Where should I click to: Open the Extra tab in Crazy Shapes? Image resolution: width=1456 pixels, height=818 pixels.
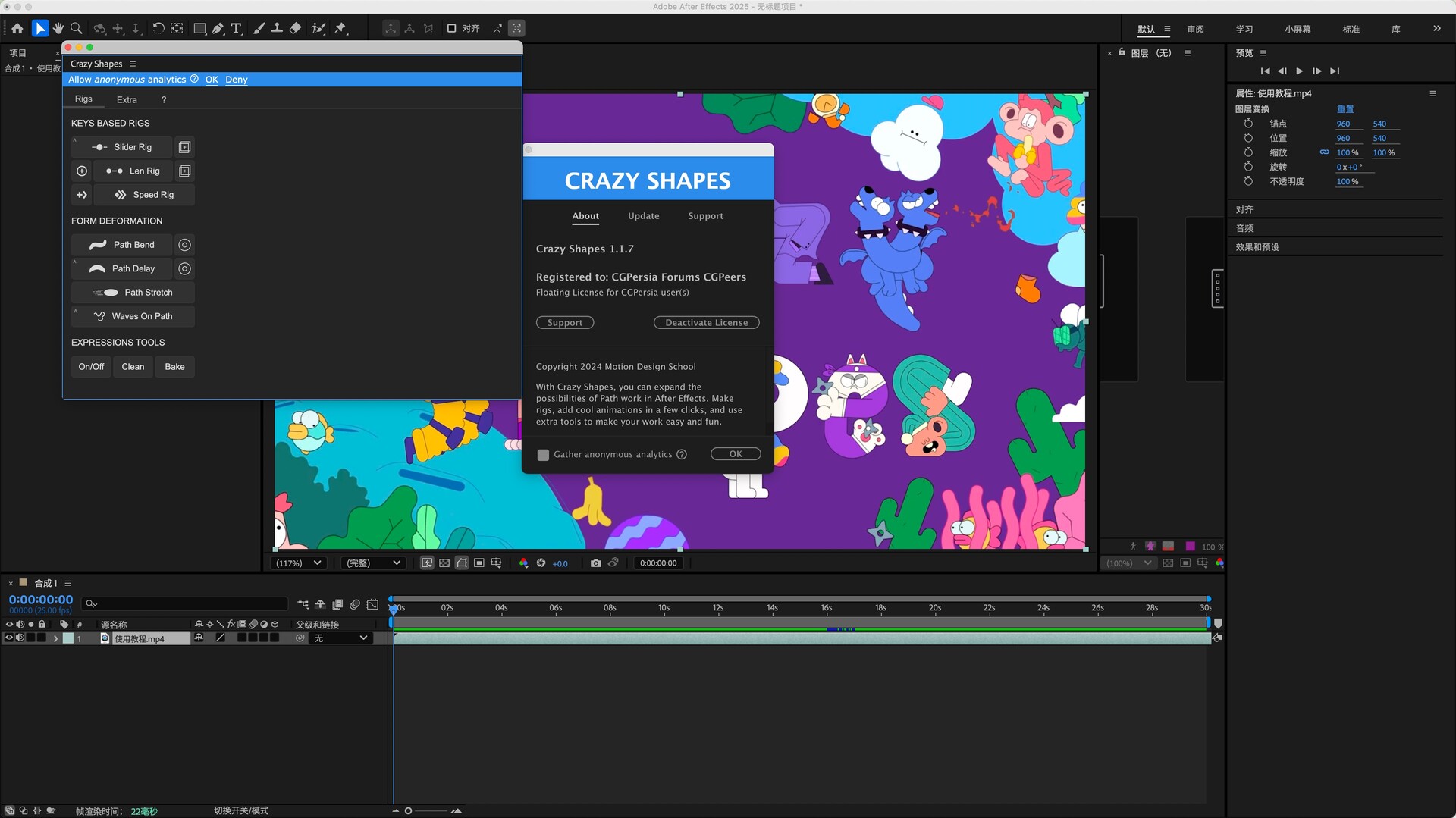click(x=127, y=99)
